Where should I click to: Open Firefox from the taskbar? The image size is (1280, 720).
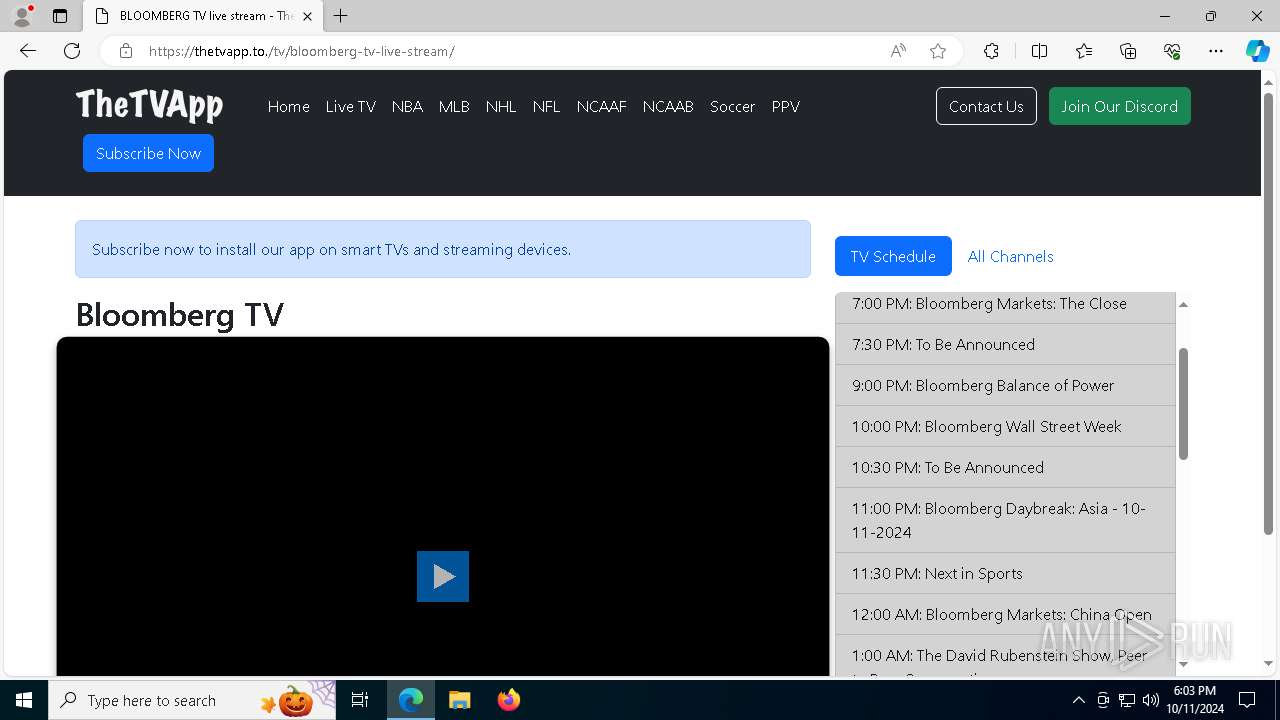508,700
